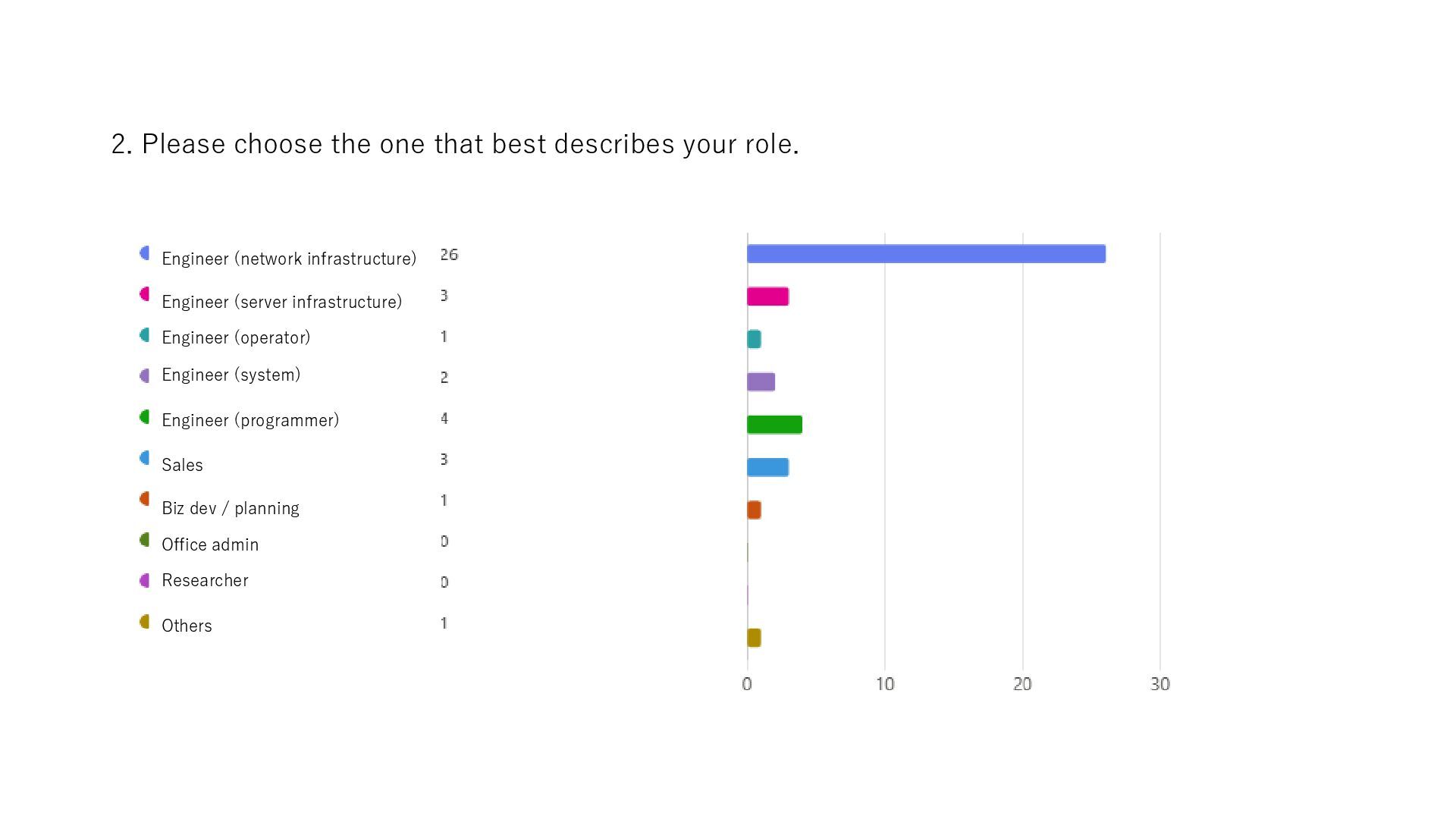Image resolution: width=1456 pixels, height=819 pixels.
Task: Click the purple Engineer (system) legend marker
Action: tap(145, 376)
